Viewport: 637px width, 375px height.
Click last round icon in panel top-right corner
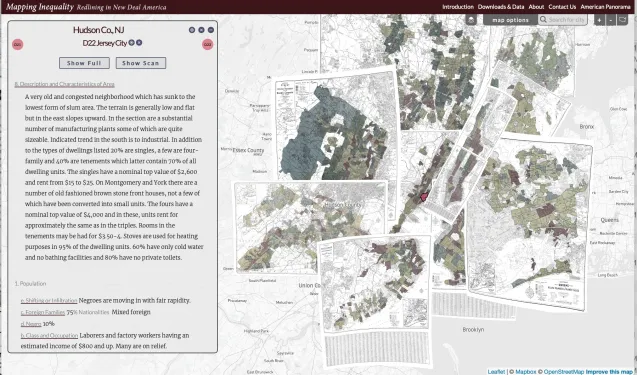point(211,30)
